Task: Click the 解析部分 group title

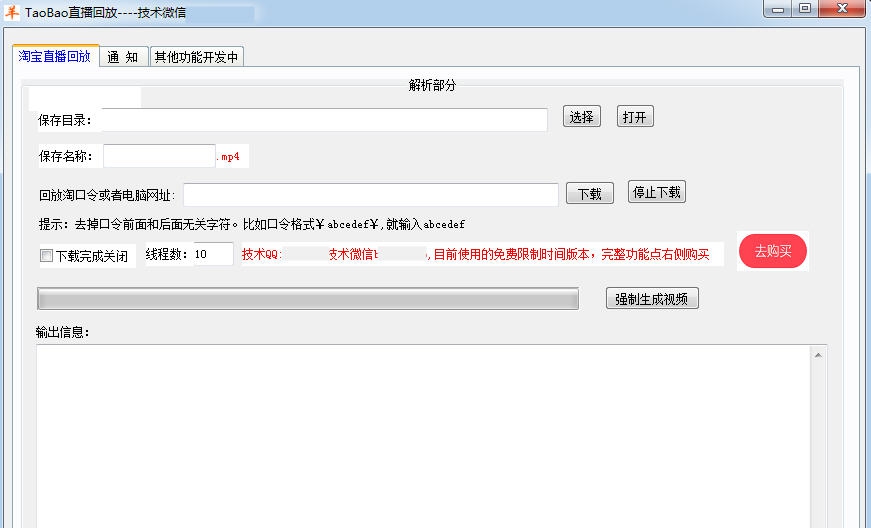Action: [x=432, y=85]
